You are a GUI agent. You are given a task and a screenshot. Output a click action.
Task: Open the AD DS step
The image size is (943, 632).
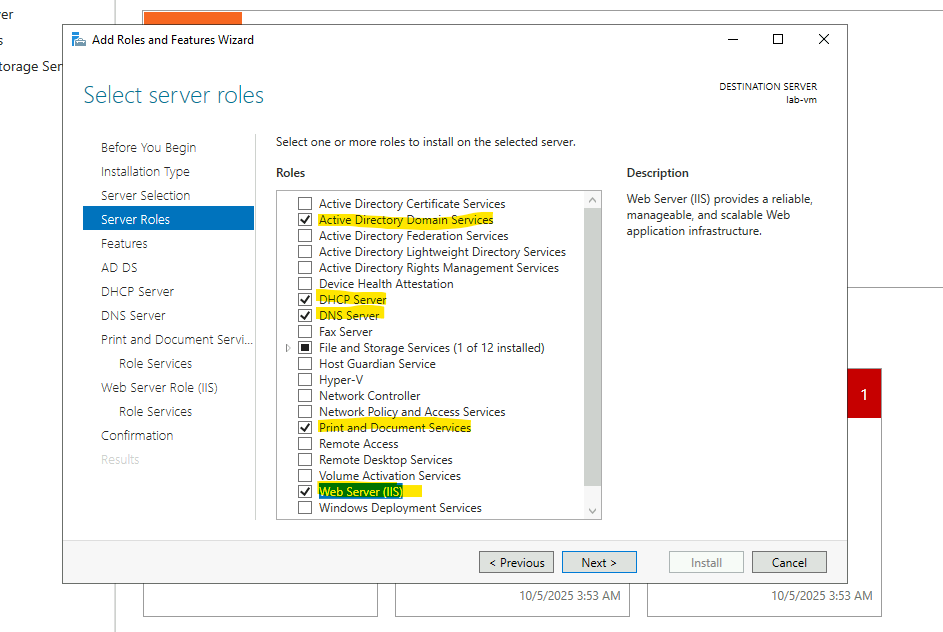click(119, 268)
